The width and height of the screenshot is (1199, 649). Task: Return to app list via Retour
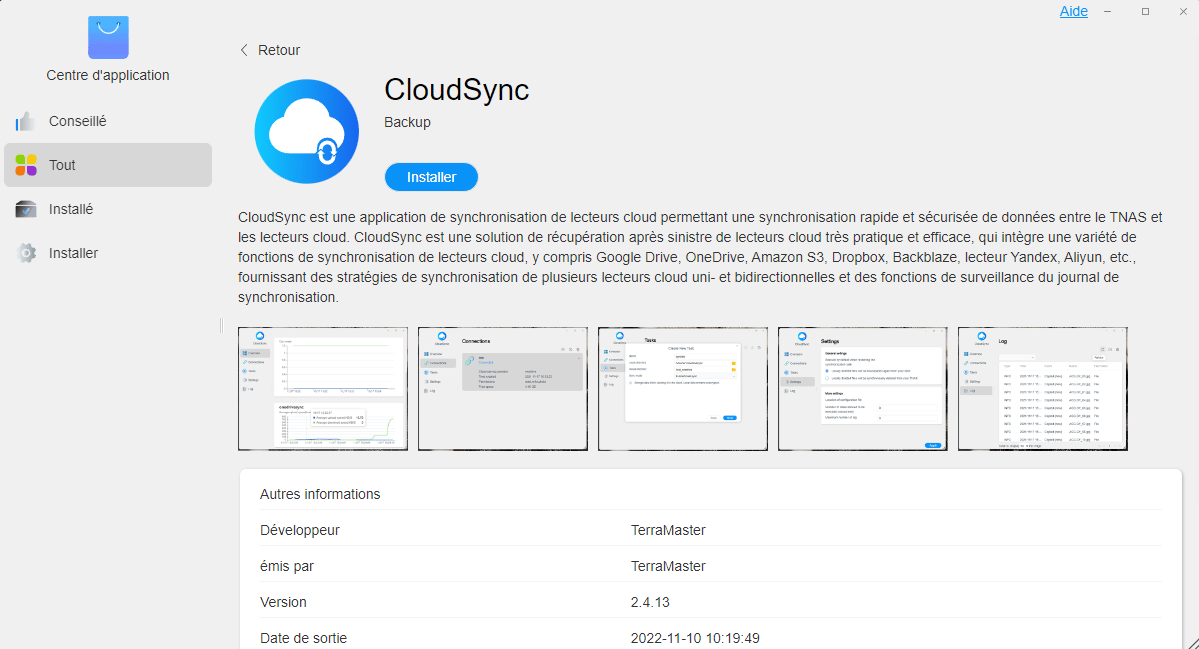[x=278, y=50]
